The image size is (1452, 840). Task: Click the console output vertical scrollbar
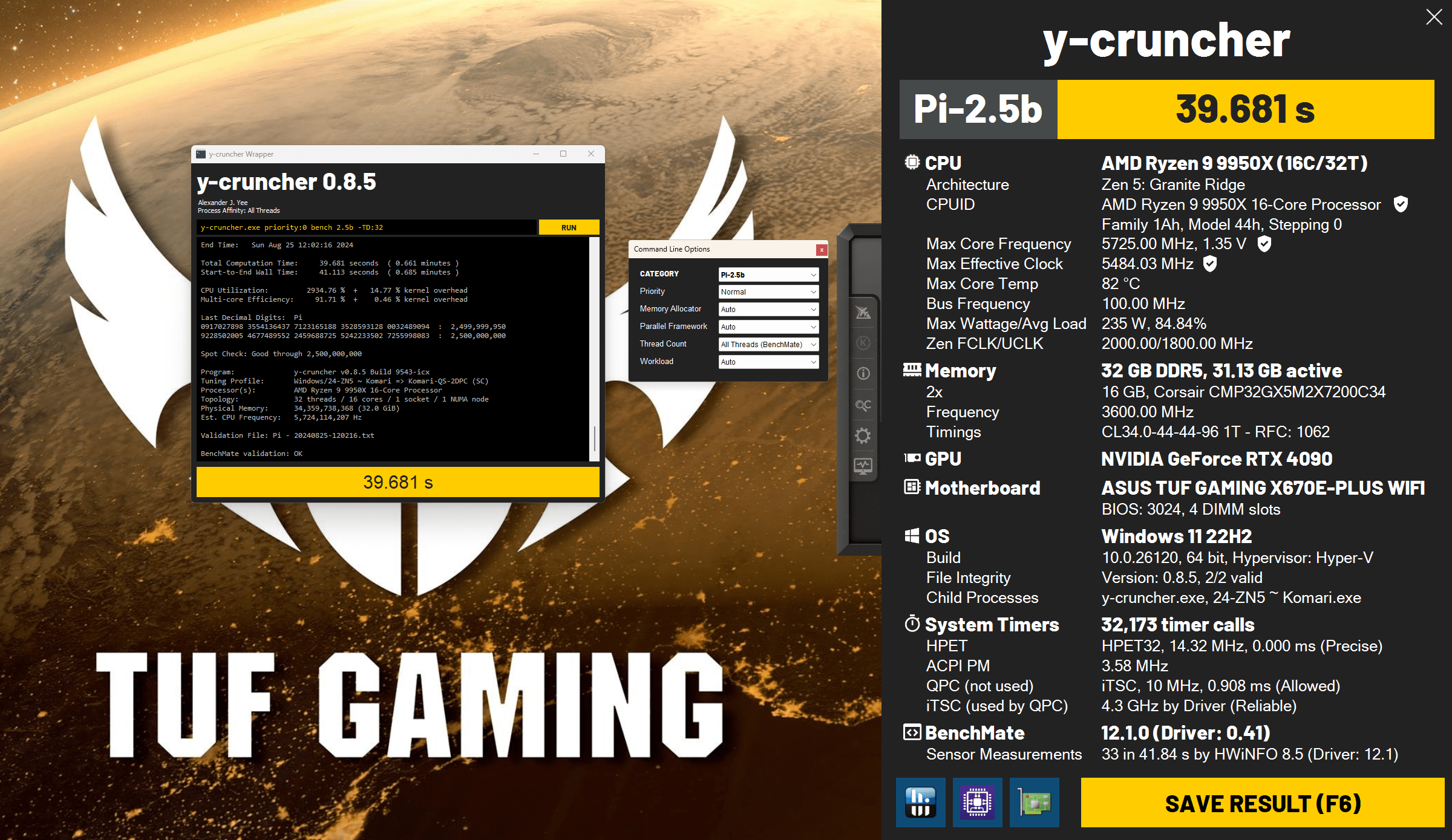[x=594, y=438]
